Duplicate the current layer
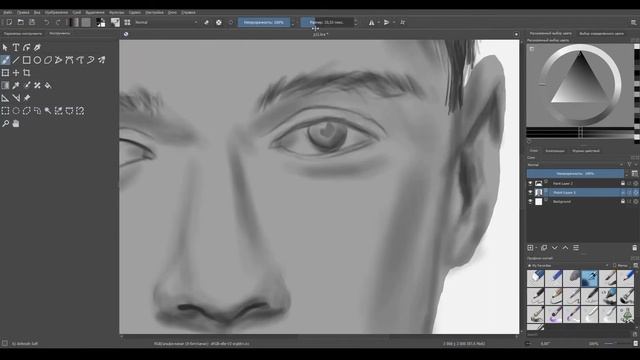 click(x=544, y=248)
